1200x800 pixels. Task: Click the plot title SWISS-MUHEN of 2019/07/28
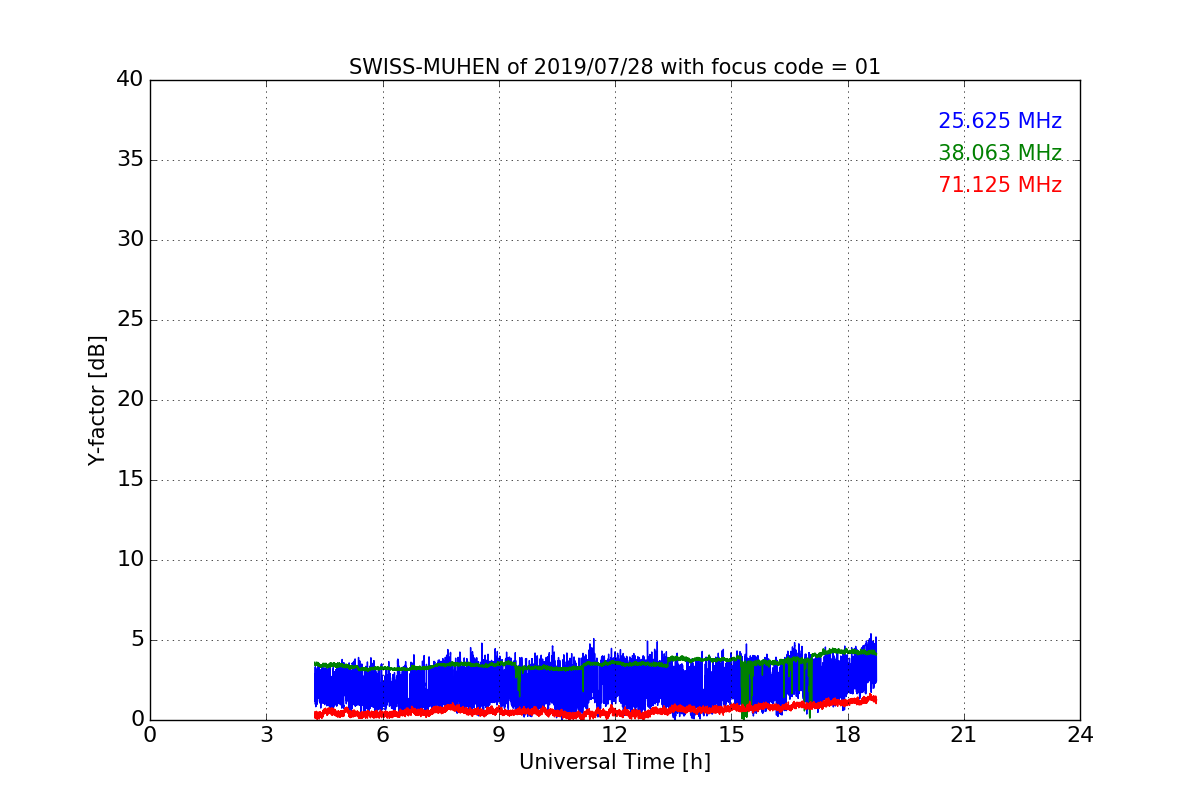tap(614, 67)
